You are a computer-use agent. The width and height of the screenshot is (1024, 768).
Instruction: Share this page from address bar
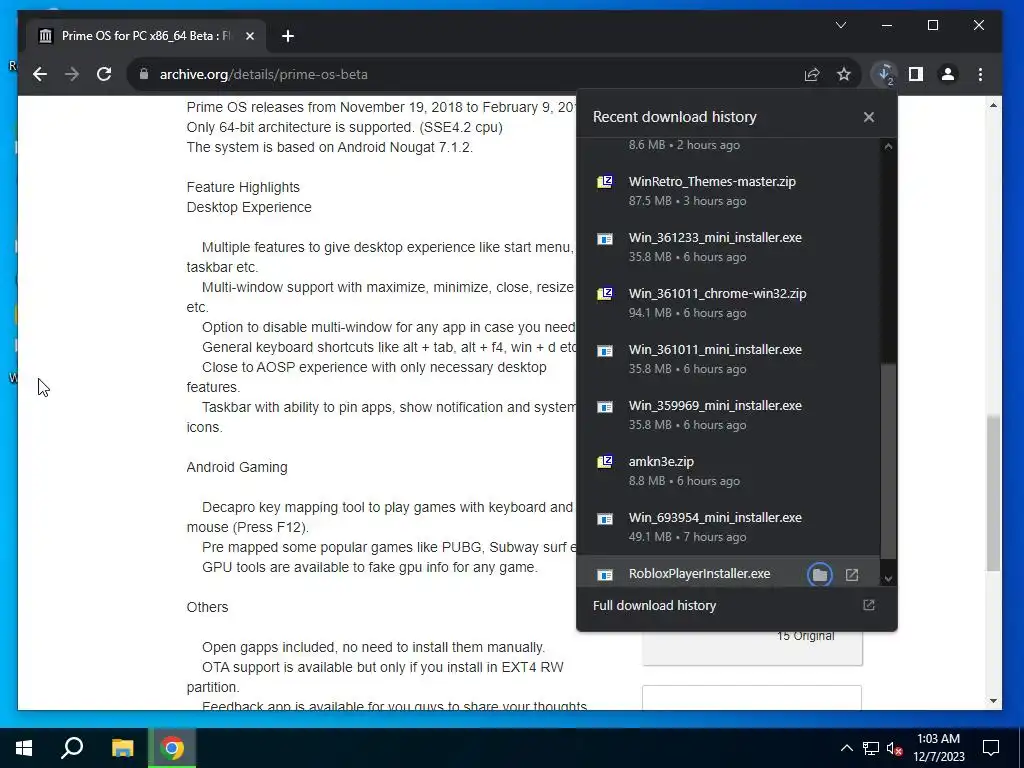812,74
